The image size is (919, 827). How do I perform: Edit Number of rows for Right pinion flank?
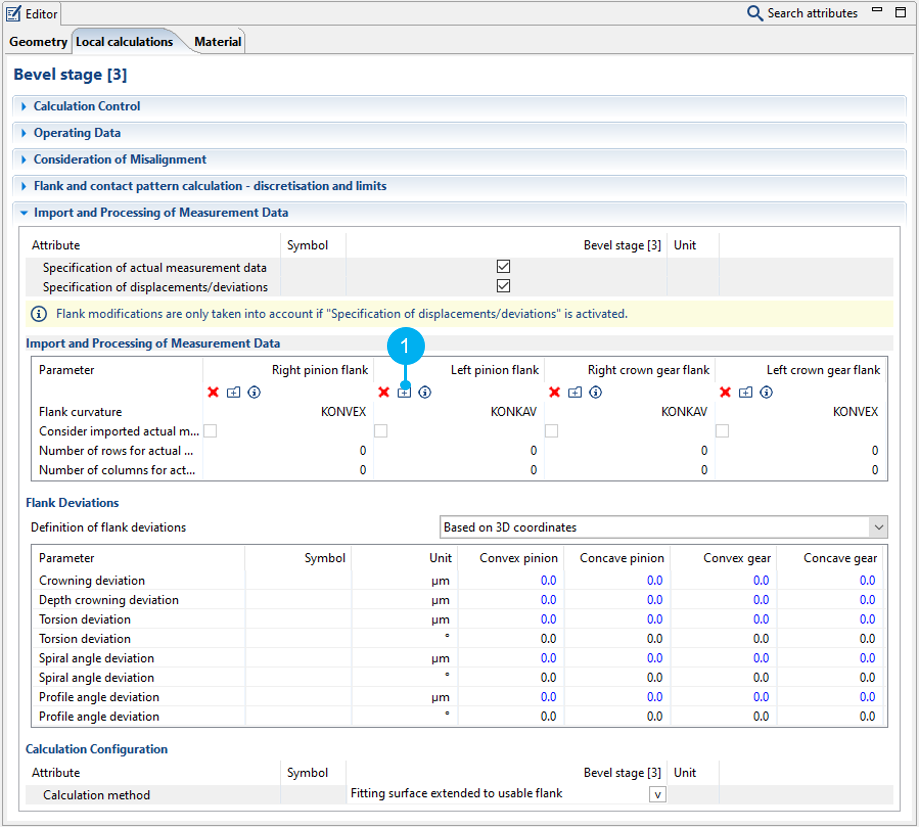361,450
